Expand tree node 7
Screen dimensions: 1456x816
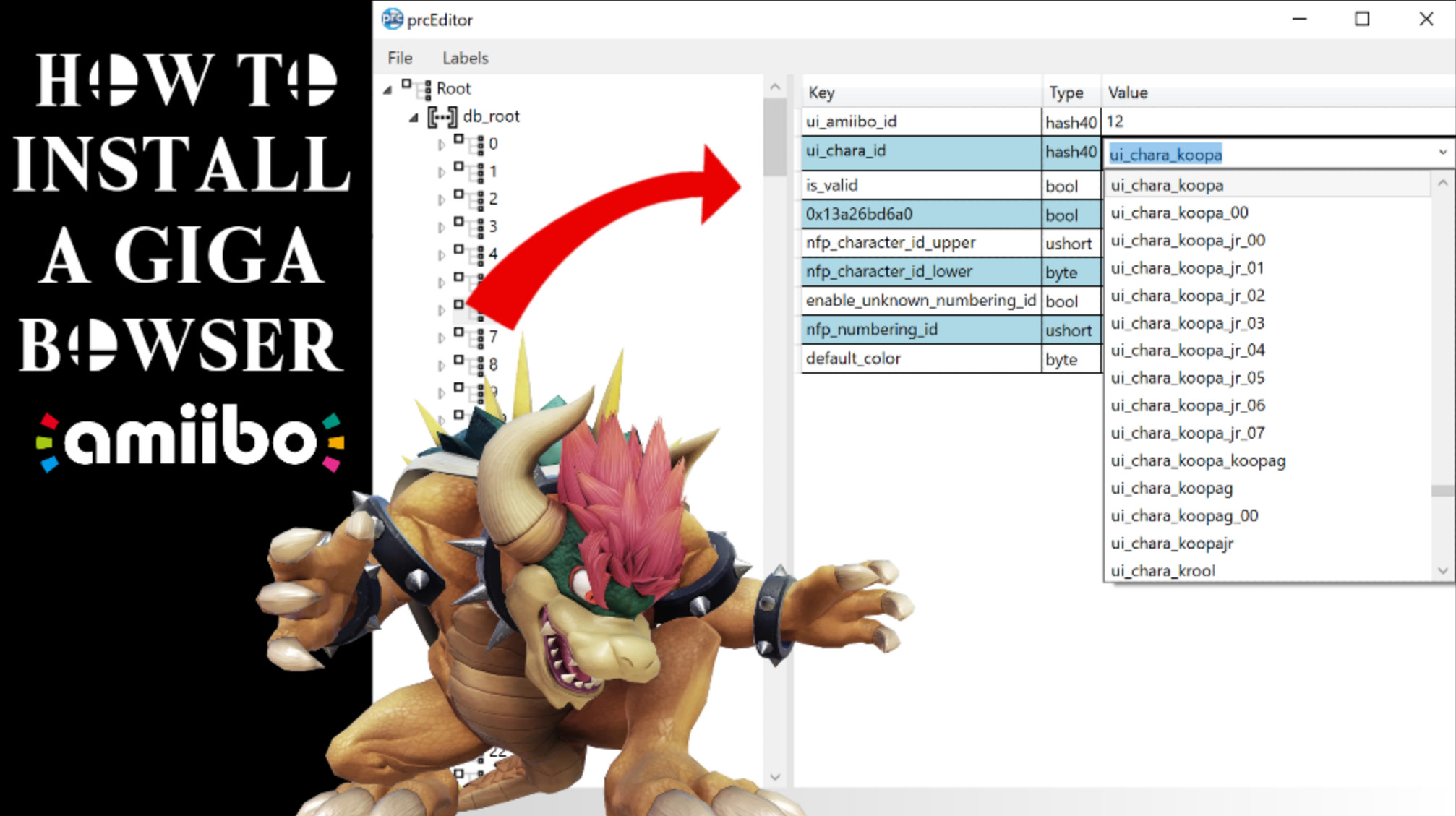(441, 338)
